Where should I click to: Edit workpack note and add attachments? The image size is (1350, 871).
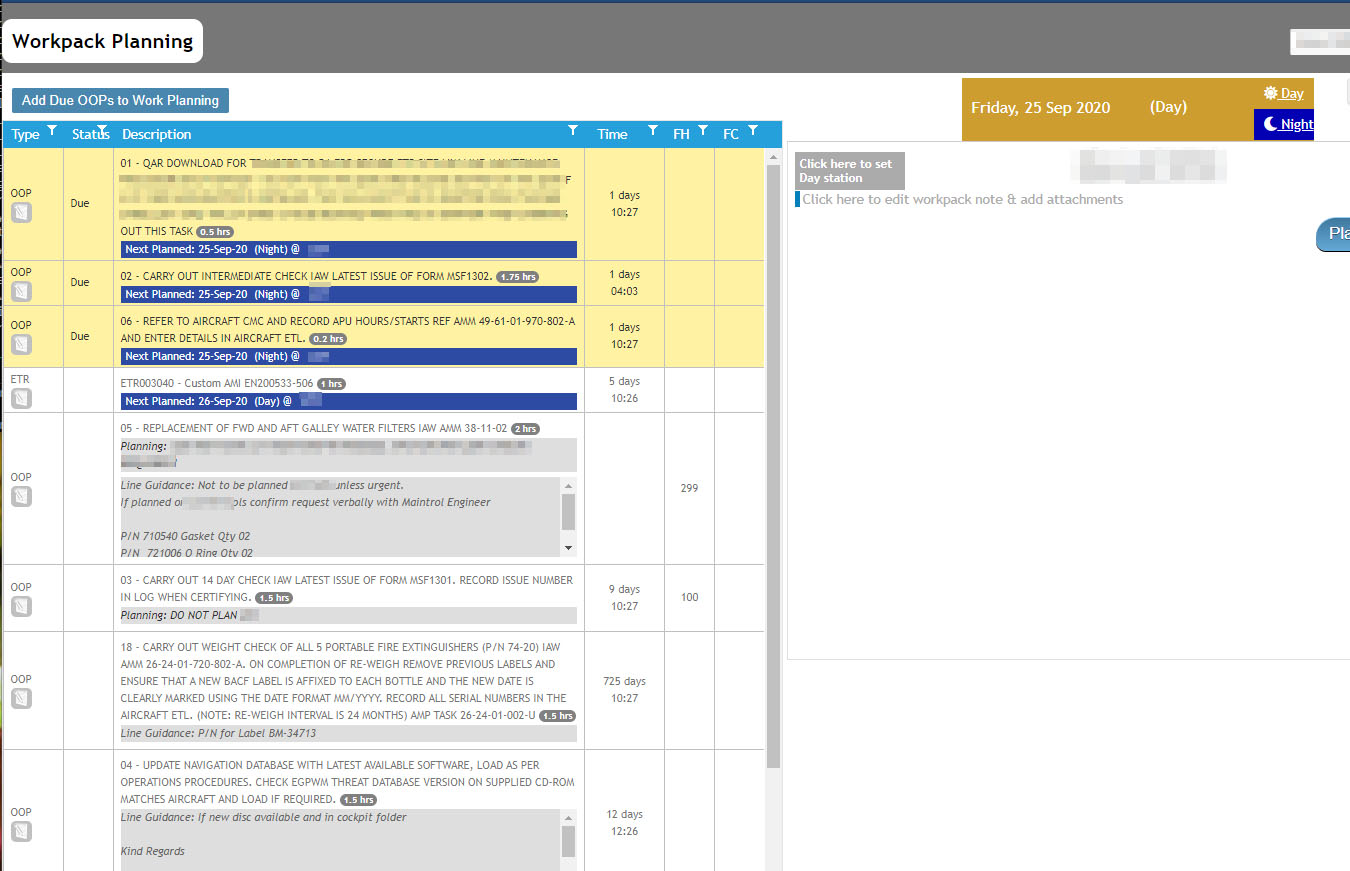(x=962, y=199)
